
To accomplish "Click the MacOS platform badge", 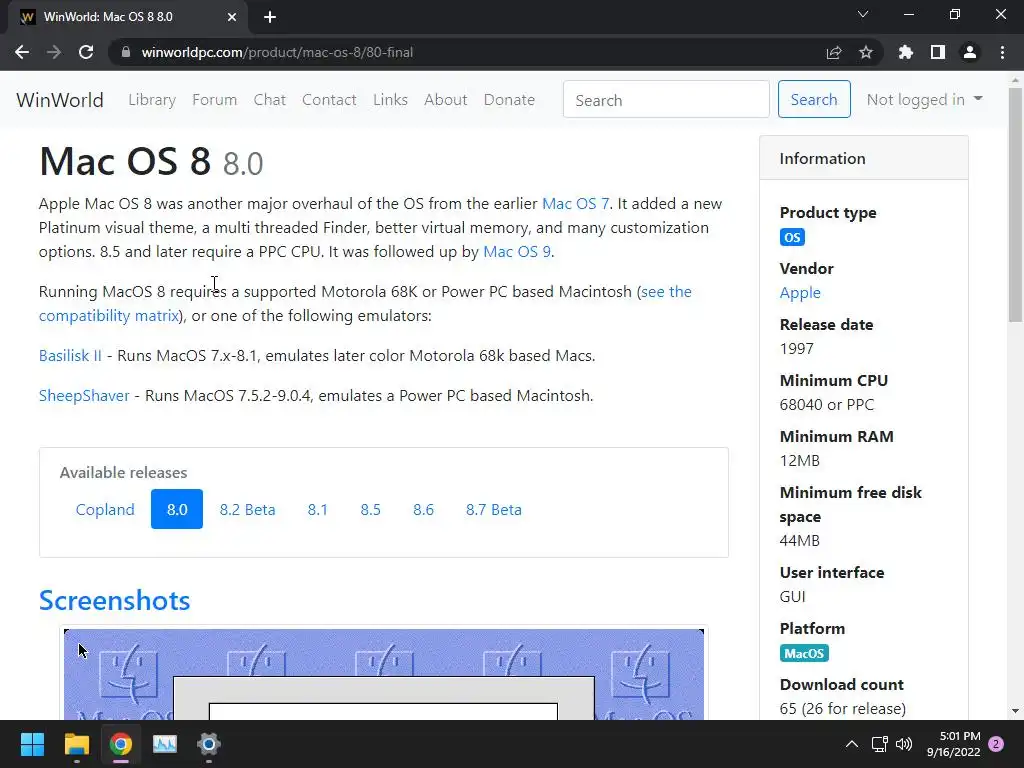I will click(x=804, y=654).
